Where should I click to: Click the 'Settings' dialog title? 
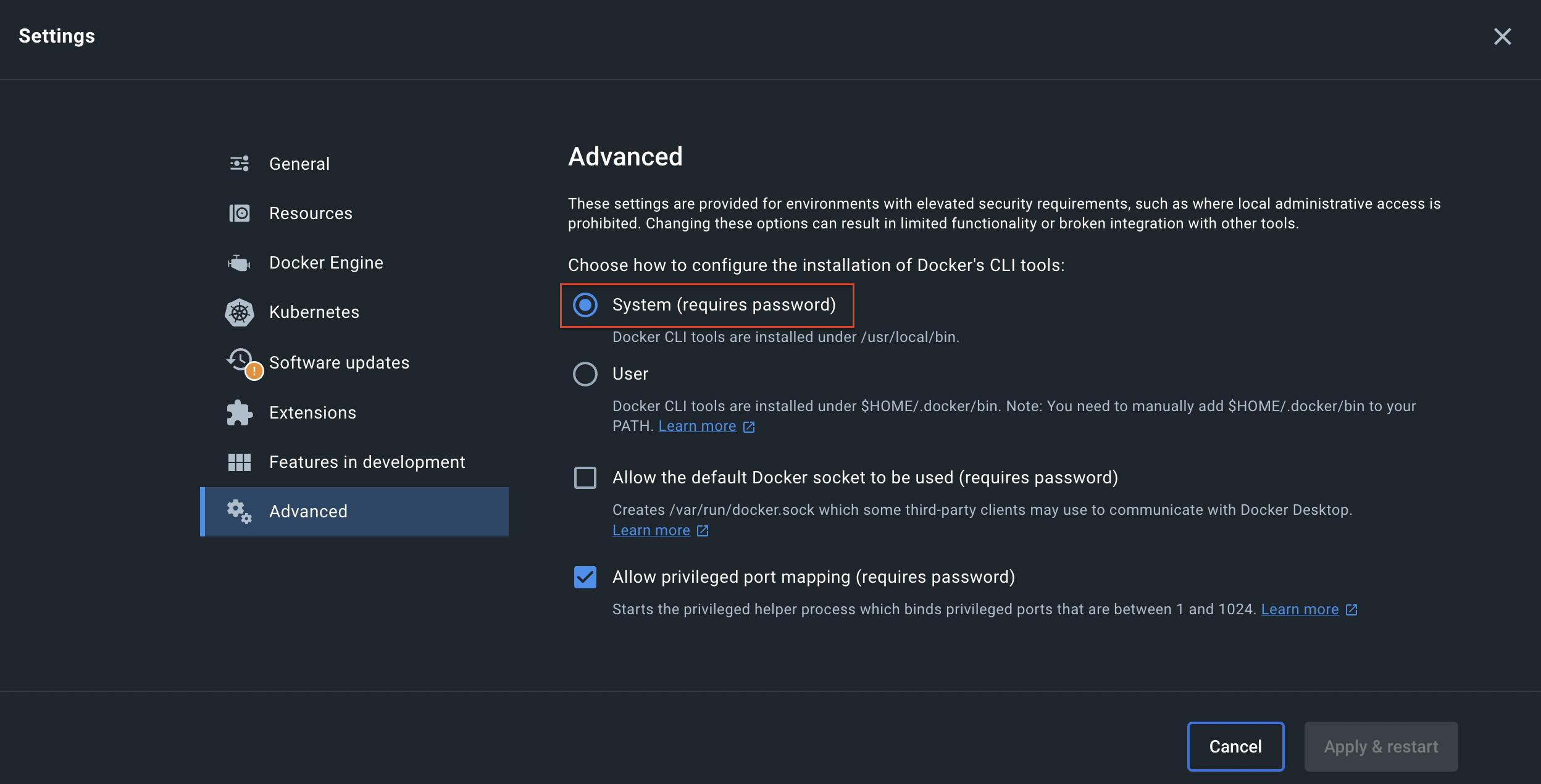(57, 36)
